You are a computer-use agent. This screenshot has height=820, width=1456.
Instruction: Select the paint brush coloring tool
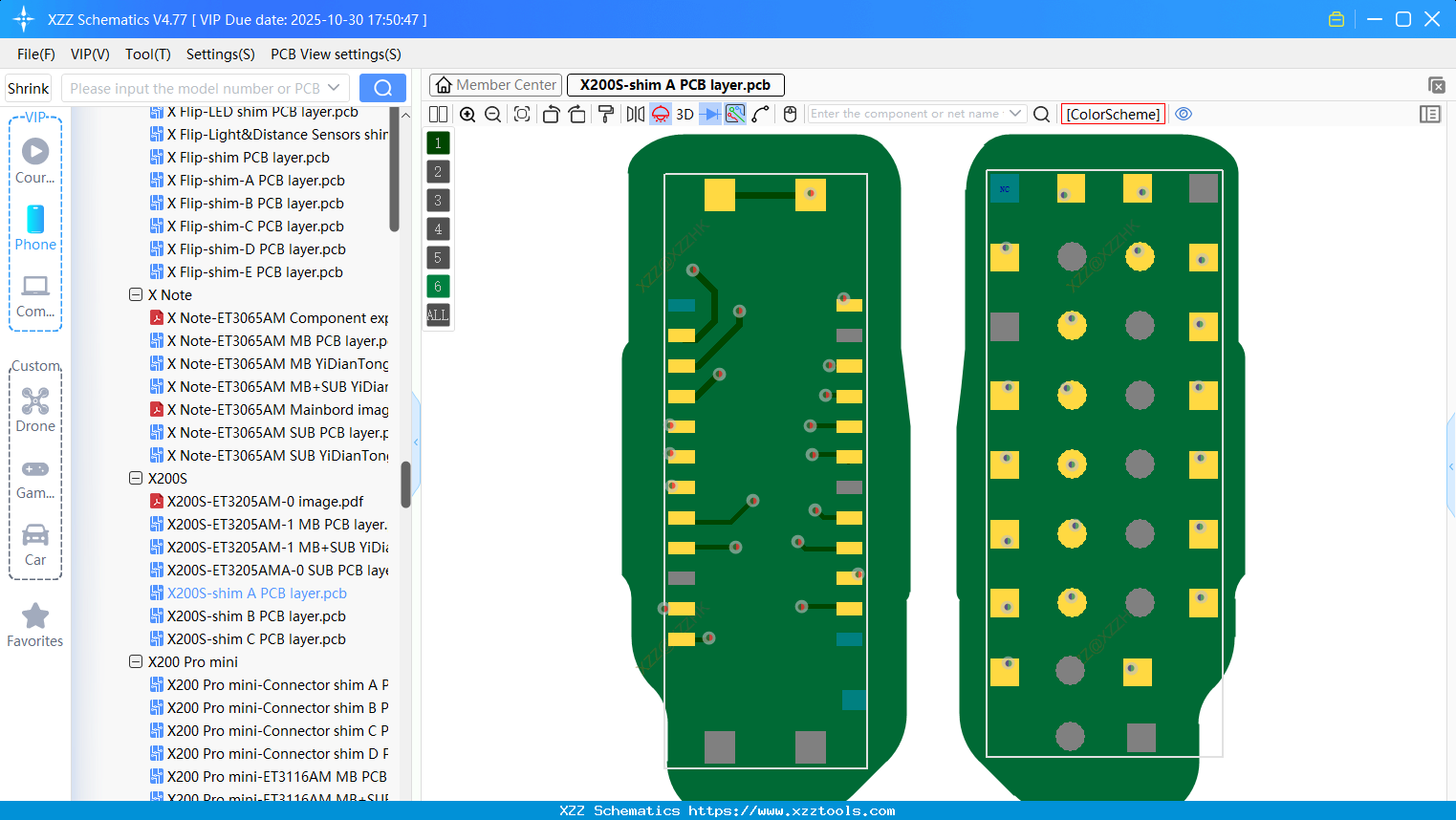605,114
